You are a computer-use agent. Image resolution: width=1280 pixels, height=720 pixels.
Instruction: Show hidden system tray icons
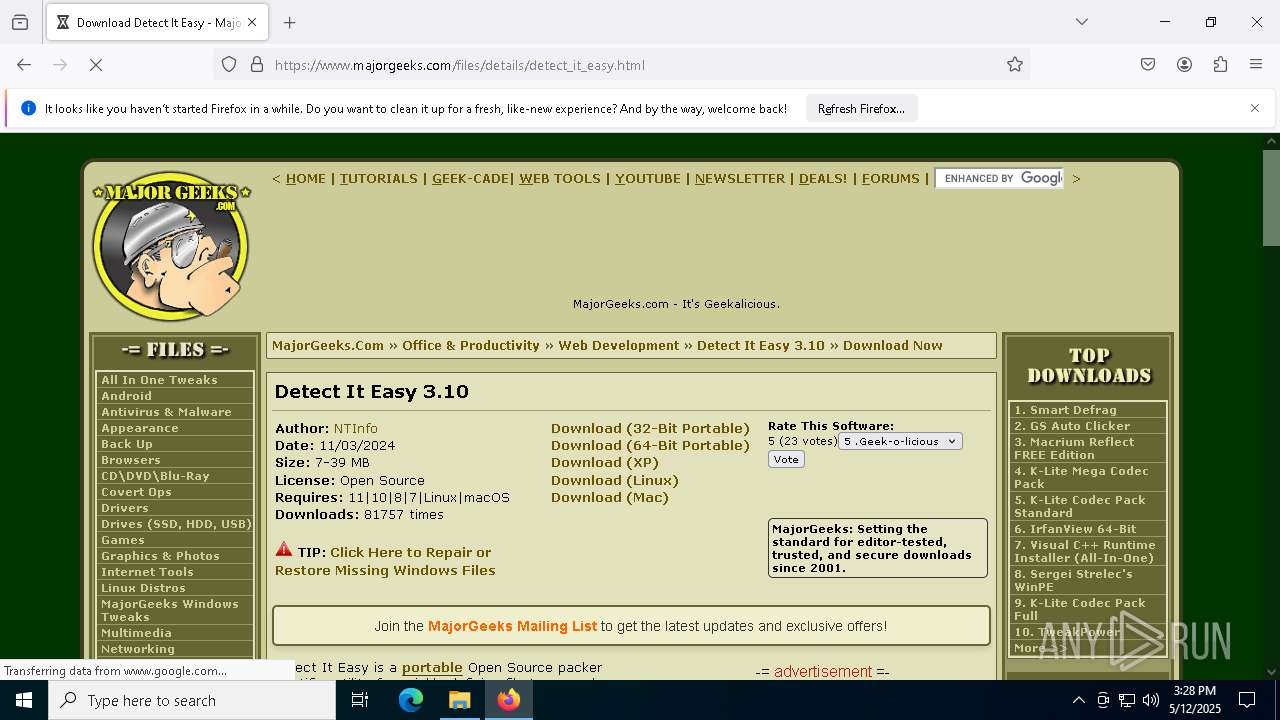coord(1078,700)
